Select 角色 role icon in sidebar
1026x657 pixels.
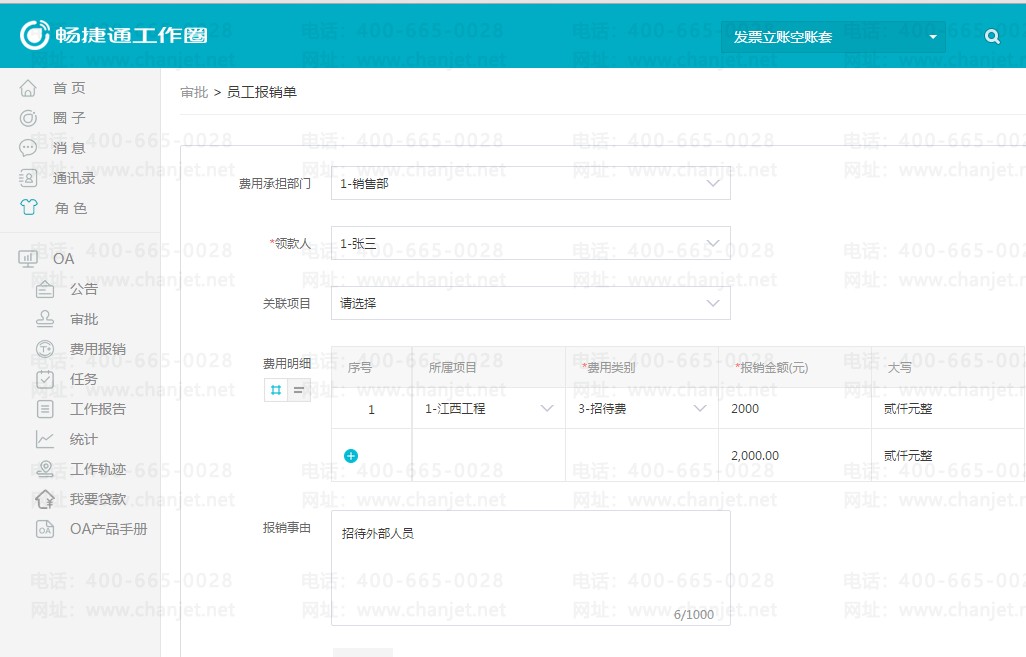click(29, 208)
